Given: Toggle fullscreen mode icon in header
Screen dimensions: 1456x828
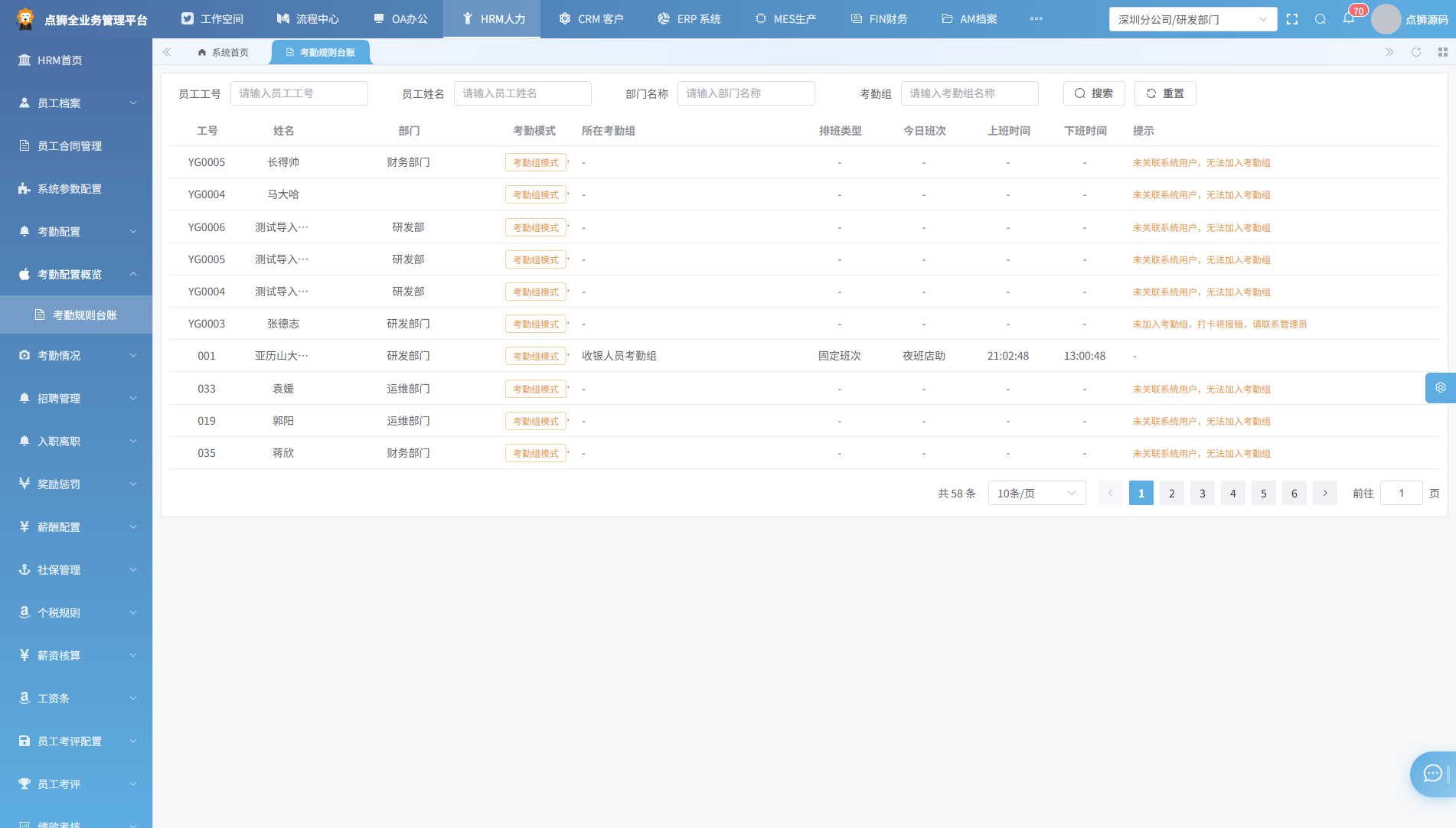Looking at the screenshot, I should [x=1292, y=19].
